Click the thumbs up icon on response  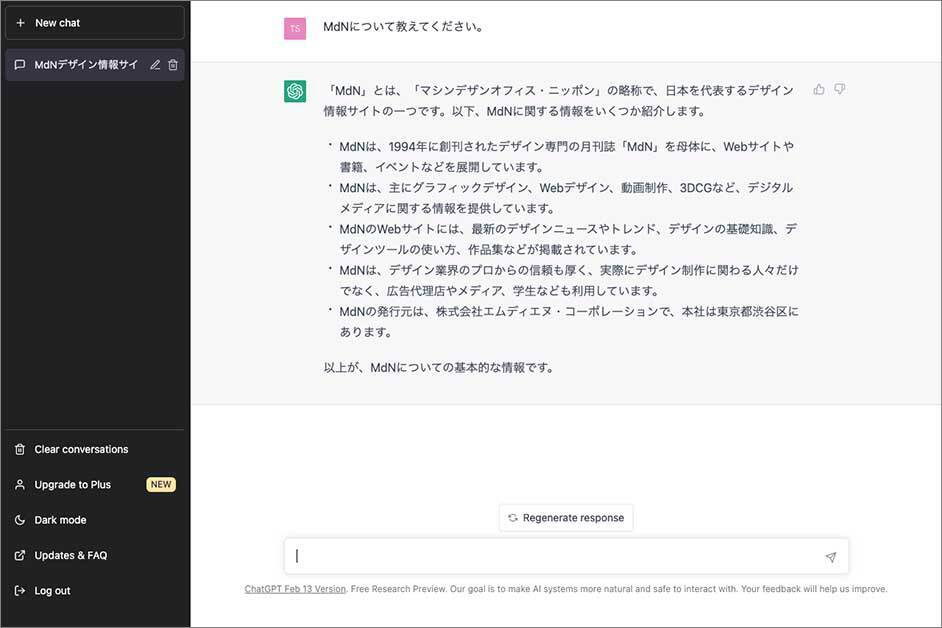click(819, 89)
